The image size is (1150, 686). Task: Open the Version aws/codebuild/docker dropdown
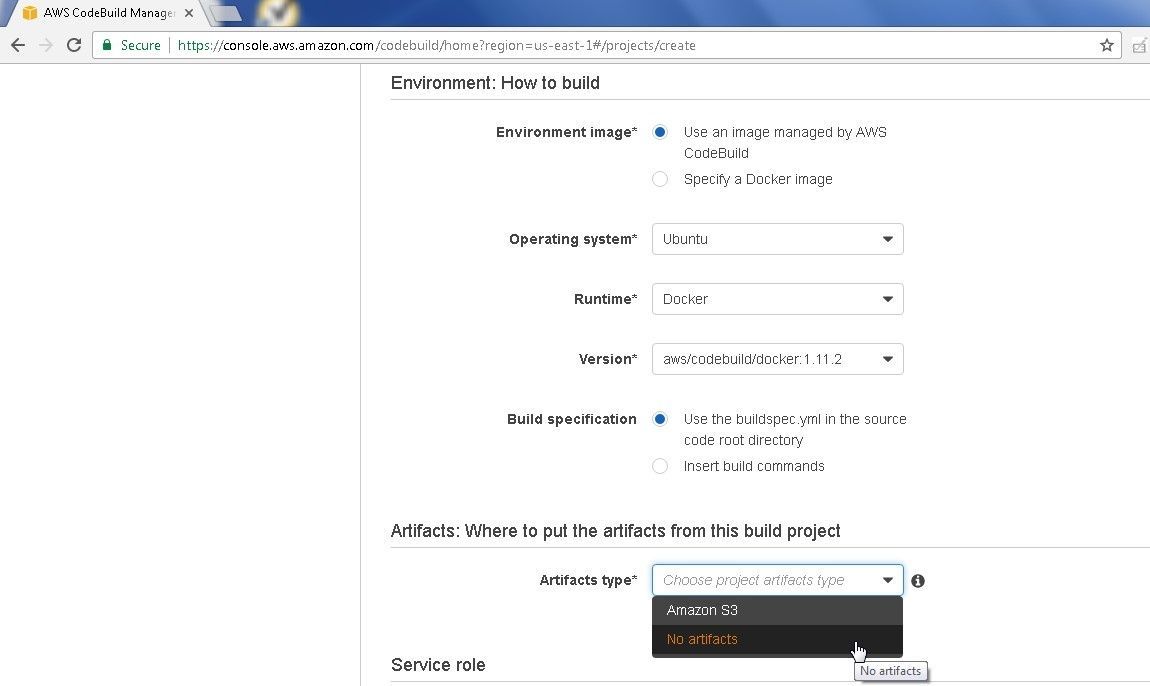pyautogui.click(x=777, y=360)
